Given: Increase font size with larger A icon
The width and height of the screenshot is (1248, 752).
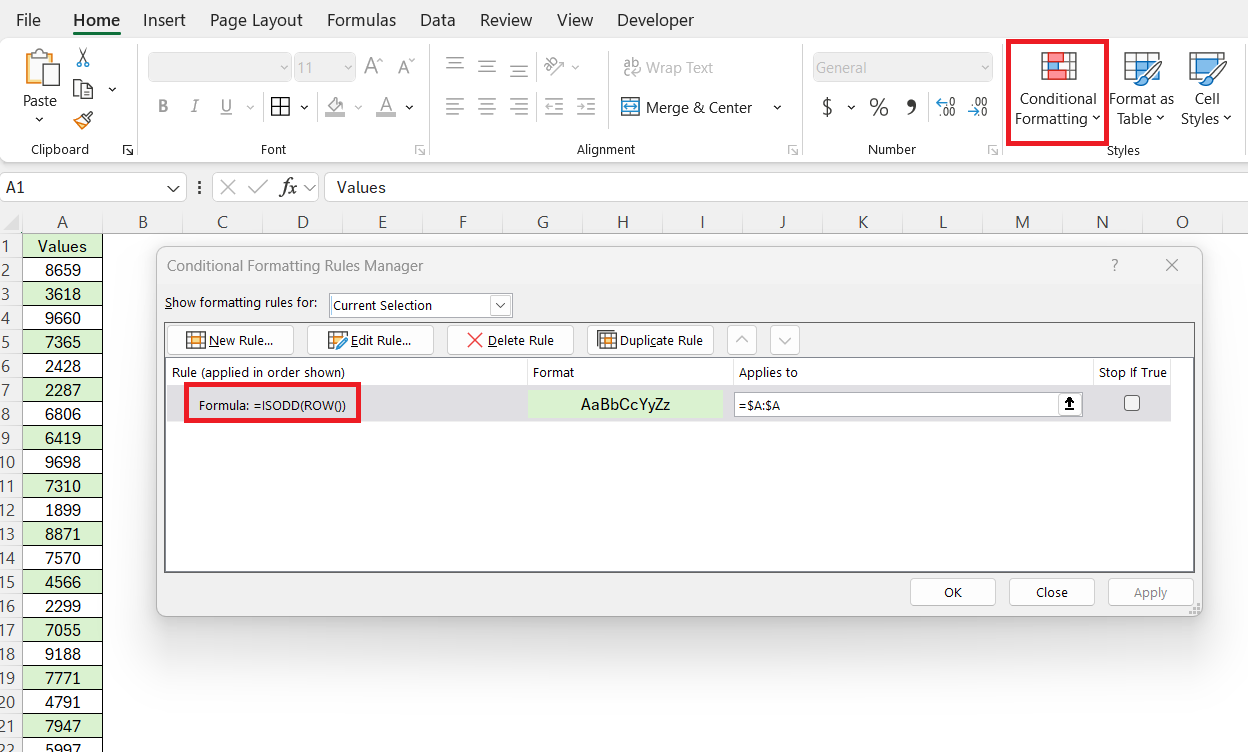Looking at the screenshot, I should pos(374,67).
